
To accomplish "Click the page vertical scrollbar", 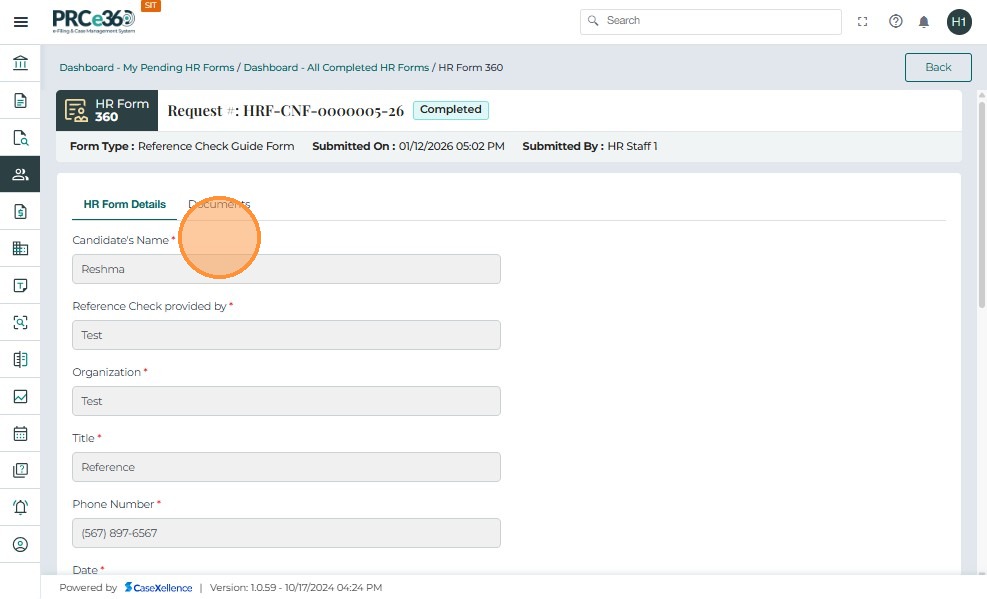I will [x=981, y=203].
